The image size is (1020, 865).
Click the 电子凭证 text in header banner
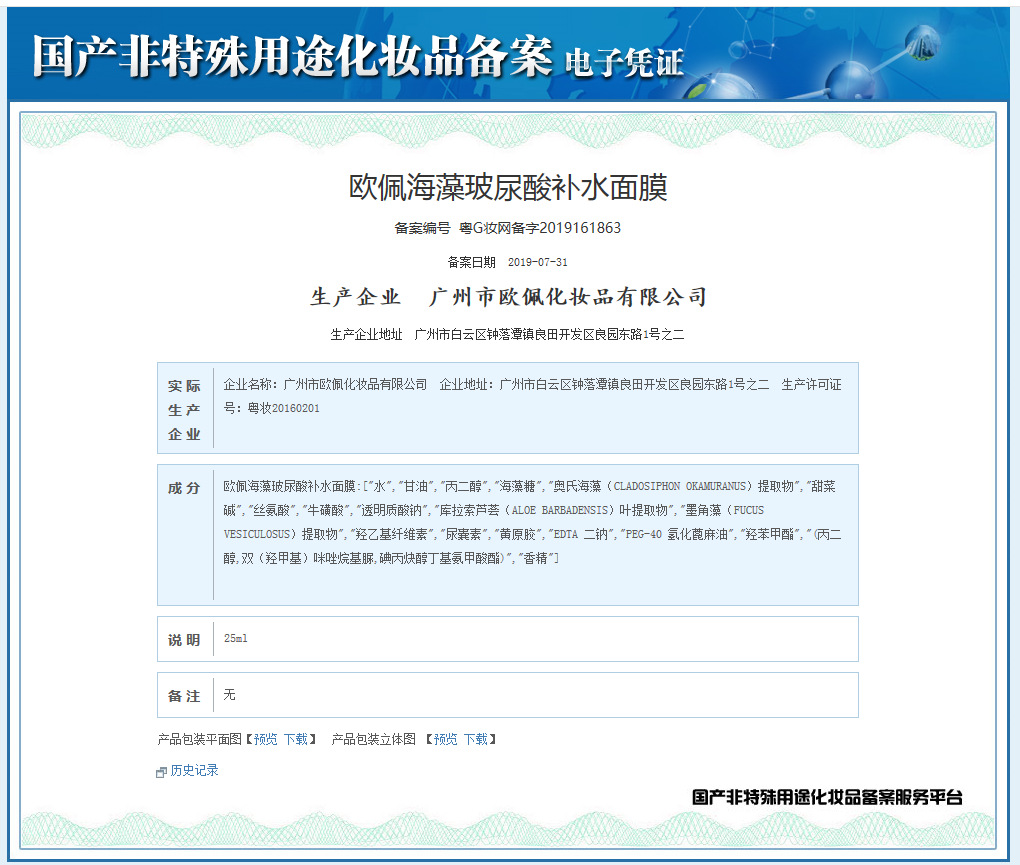(624, 63)
